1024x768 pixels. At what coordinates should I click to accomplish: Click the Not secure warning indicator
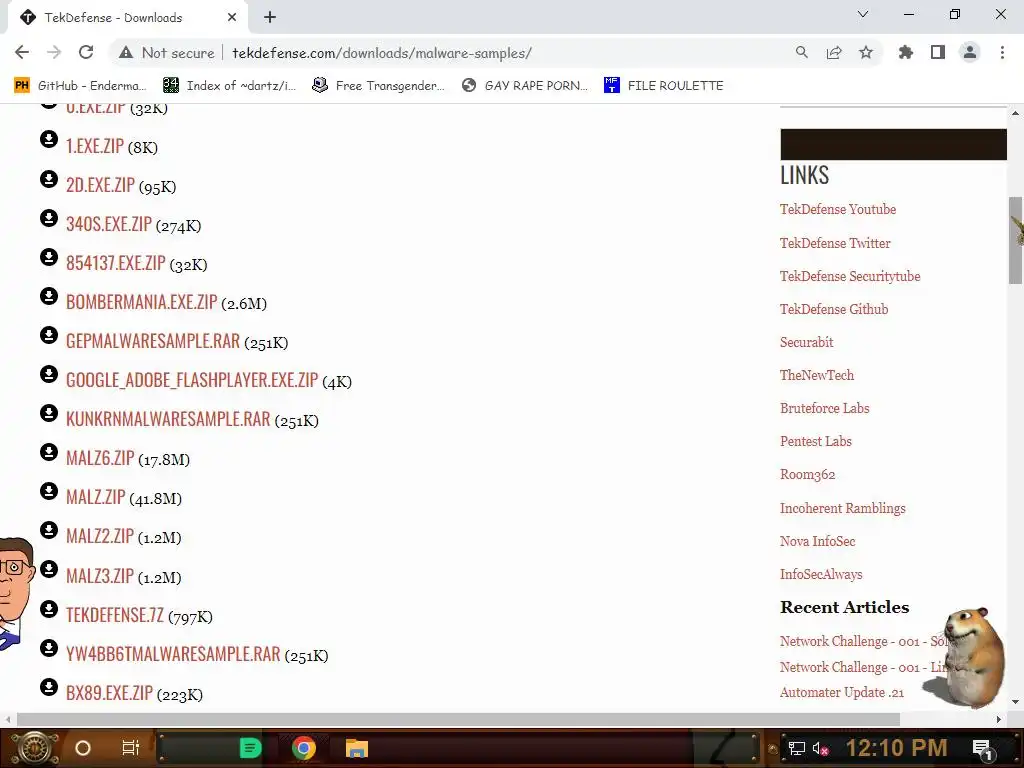167,53
